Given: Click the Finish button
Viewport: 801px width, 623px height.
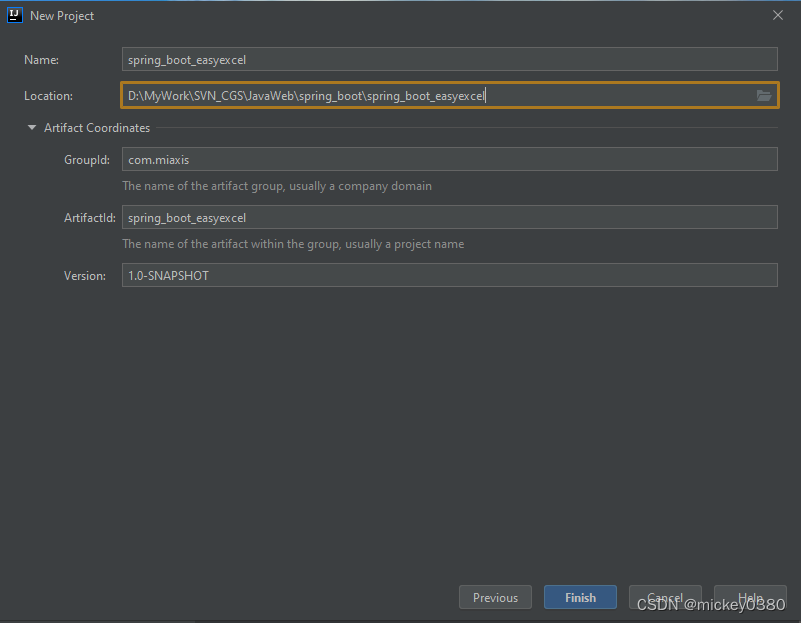Looking at the screenshot, I should click(x=580, y=597).
